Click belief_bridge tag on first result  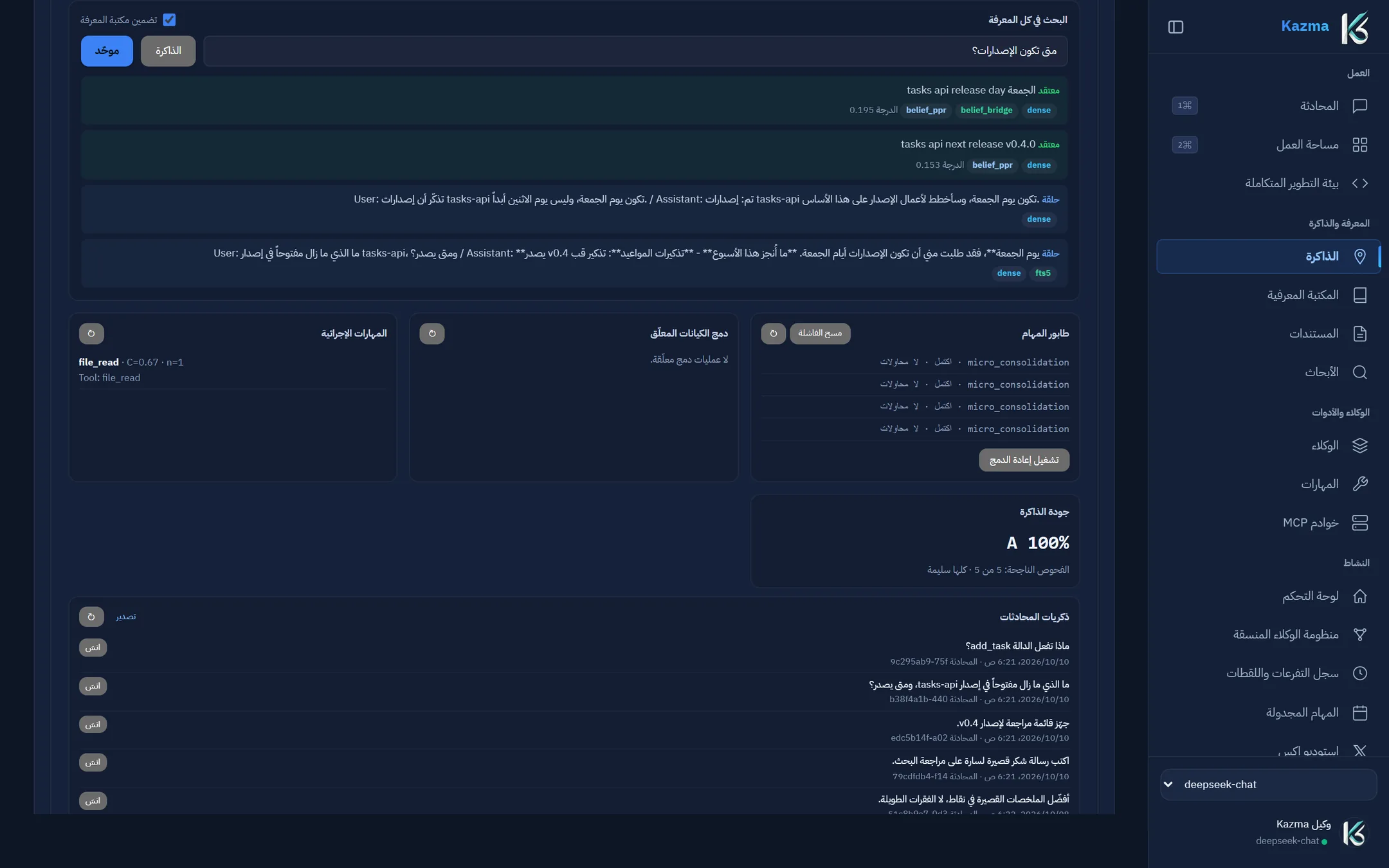pyautogui.click(x=986, y=110)
